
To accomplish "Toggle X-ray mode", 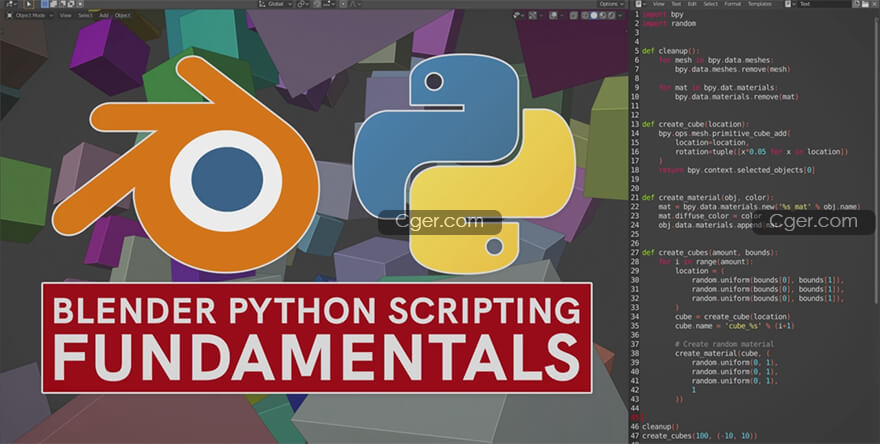I will tap(573, 15).
